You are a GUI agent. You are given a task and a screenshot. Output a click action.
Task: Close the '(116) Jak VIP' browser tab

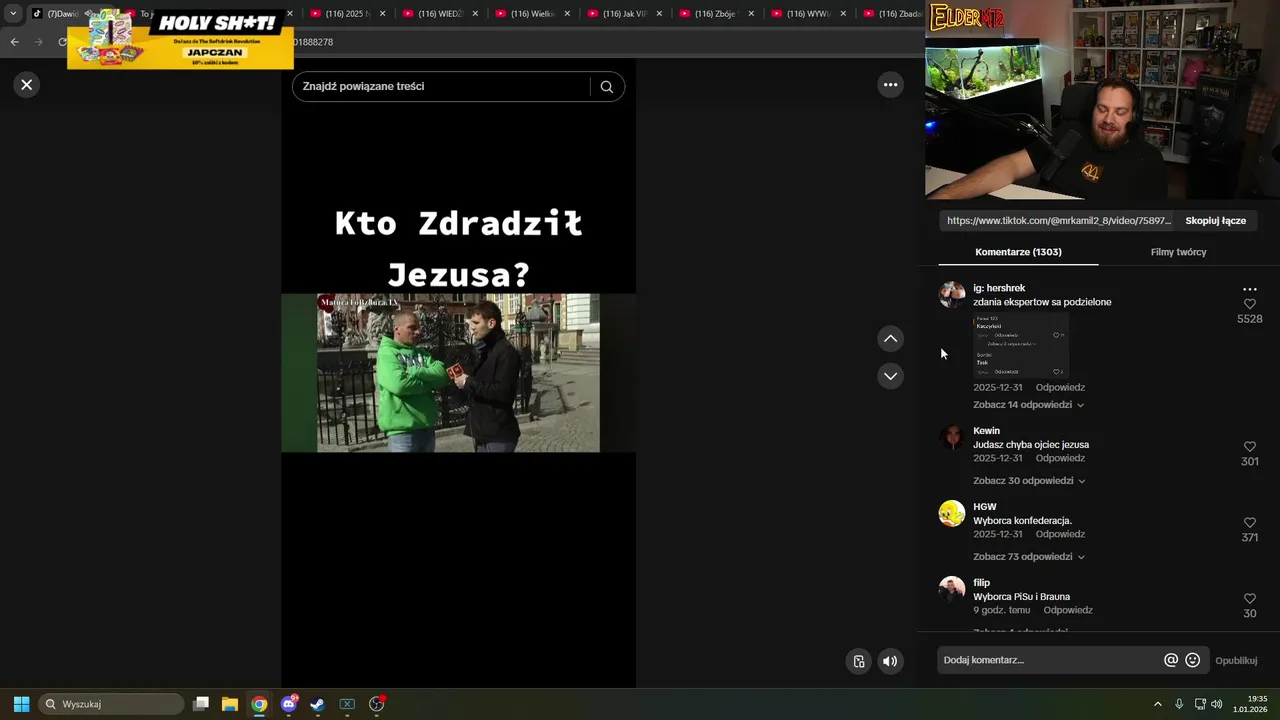[659, 14]
